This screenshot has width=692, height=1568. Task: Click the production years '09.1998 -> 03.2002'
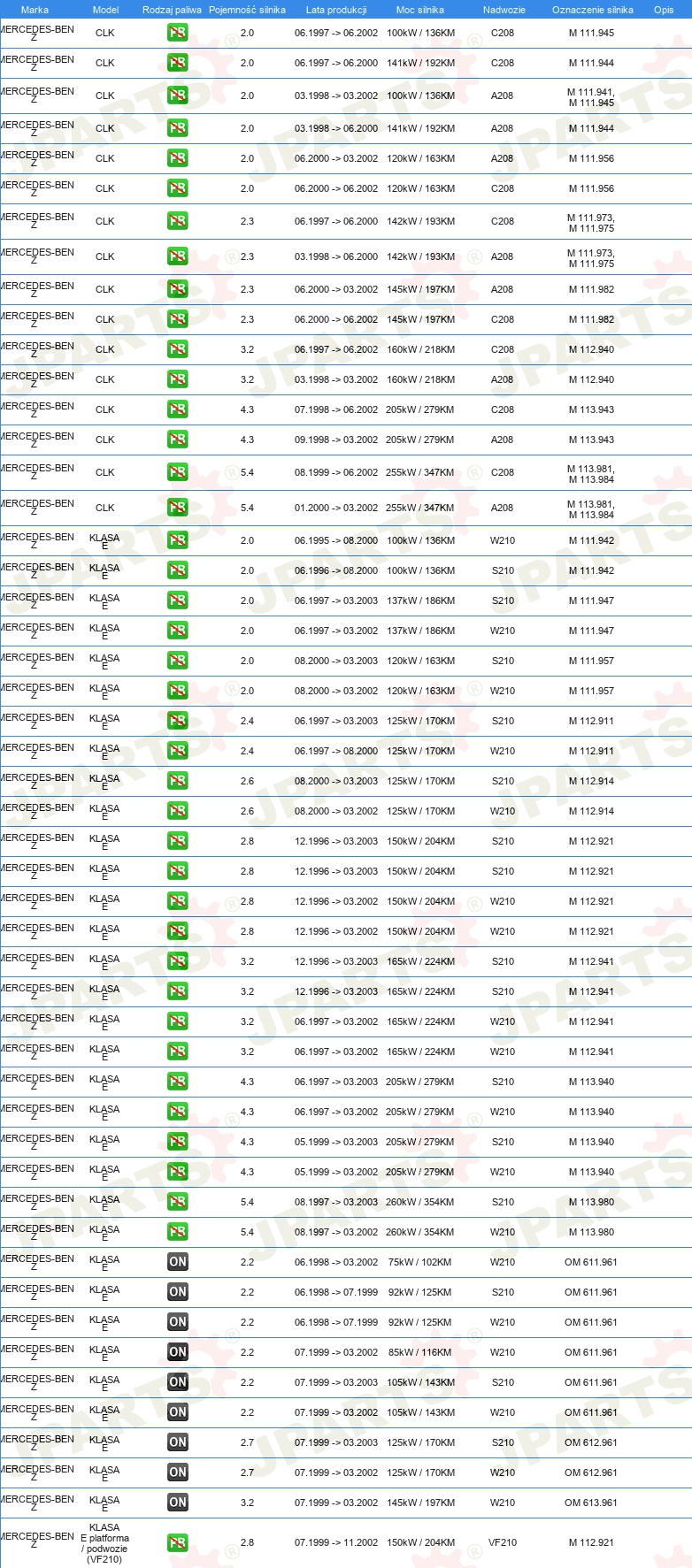point(336,440)
